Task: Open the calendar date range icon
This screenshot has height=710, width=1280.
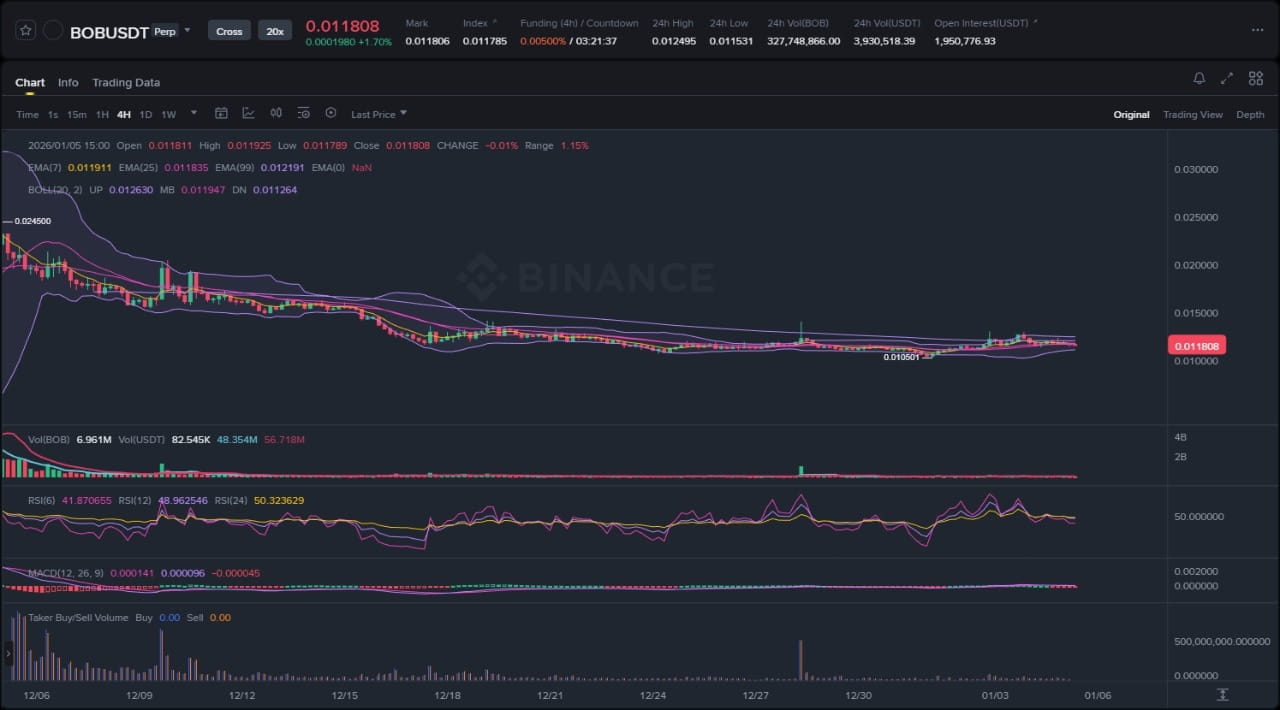Action: click(x=221, y=114)
